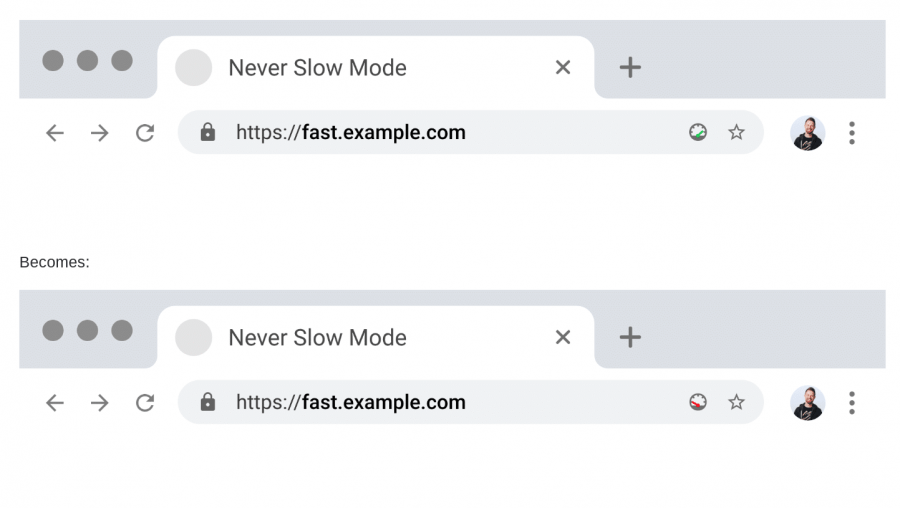The height and width of the screenshot is (508, 900).
Task: Click the red speedometer icon in the bottom address bar
Action: coord(698,402)
